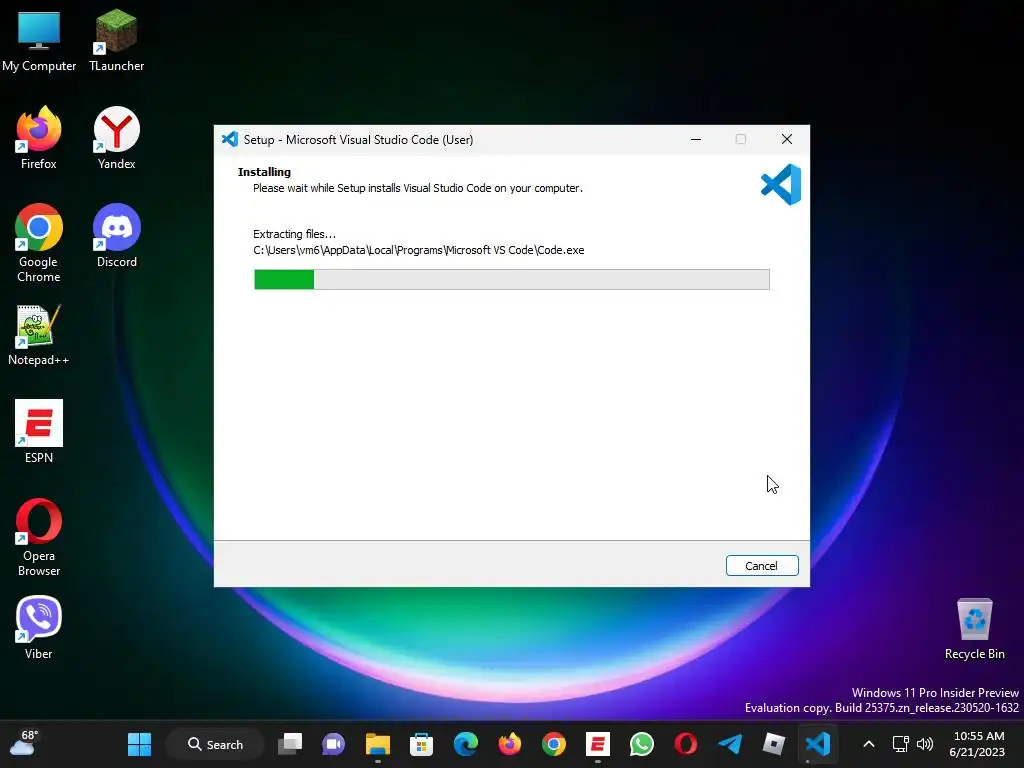Cancel the Visual Studio Code installation

[x=761, y=566]
